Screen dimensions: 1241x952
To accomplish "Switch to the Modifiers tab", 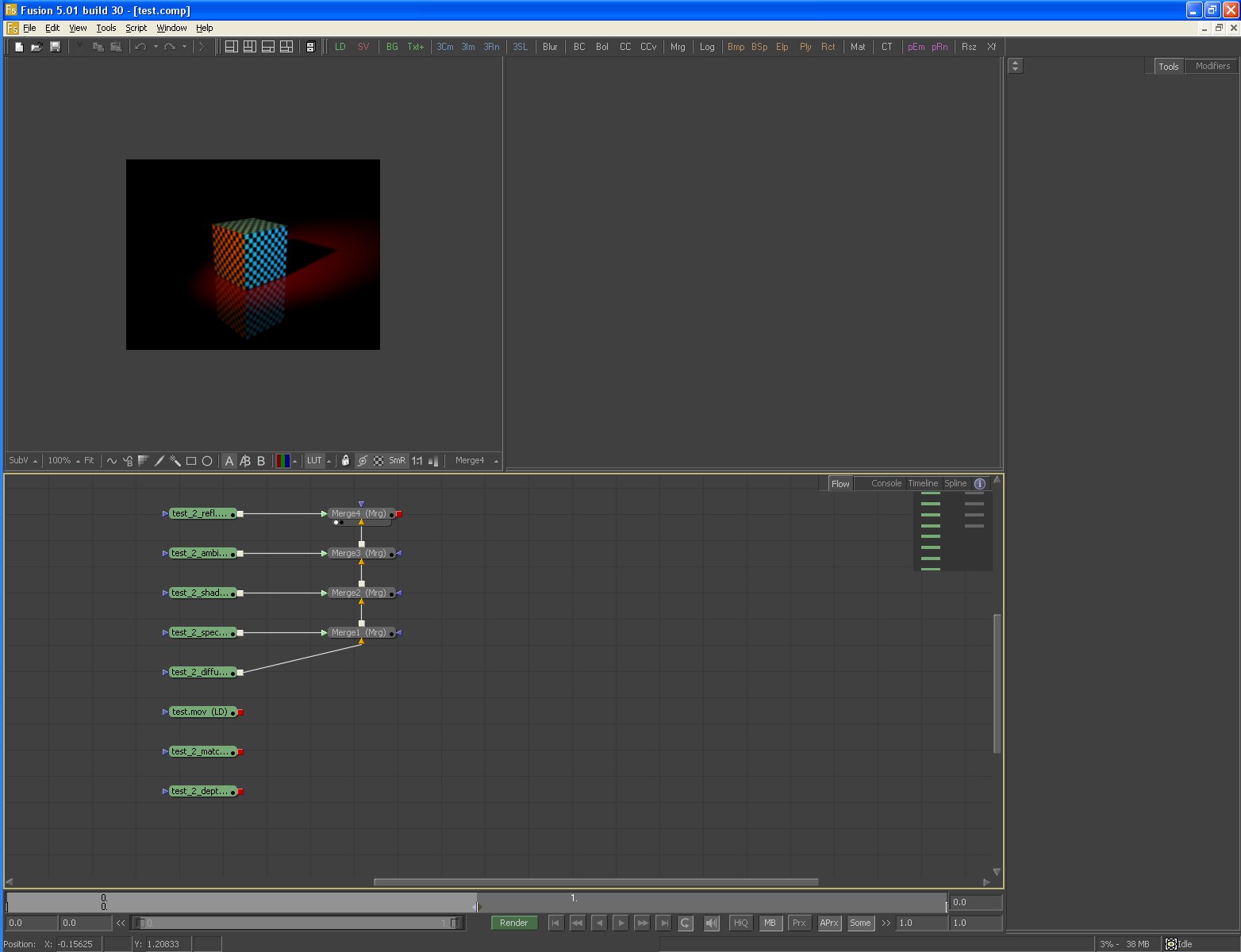I will (1212, 67).
